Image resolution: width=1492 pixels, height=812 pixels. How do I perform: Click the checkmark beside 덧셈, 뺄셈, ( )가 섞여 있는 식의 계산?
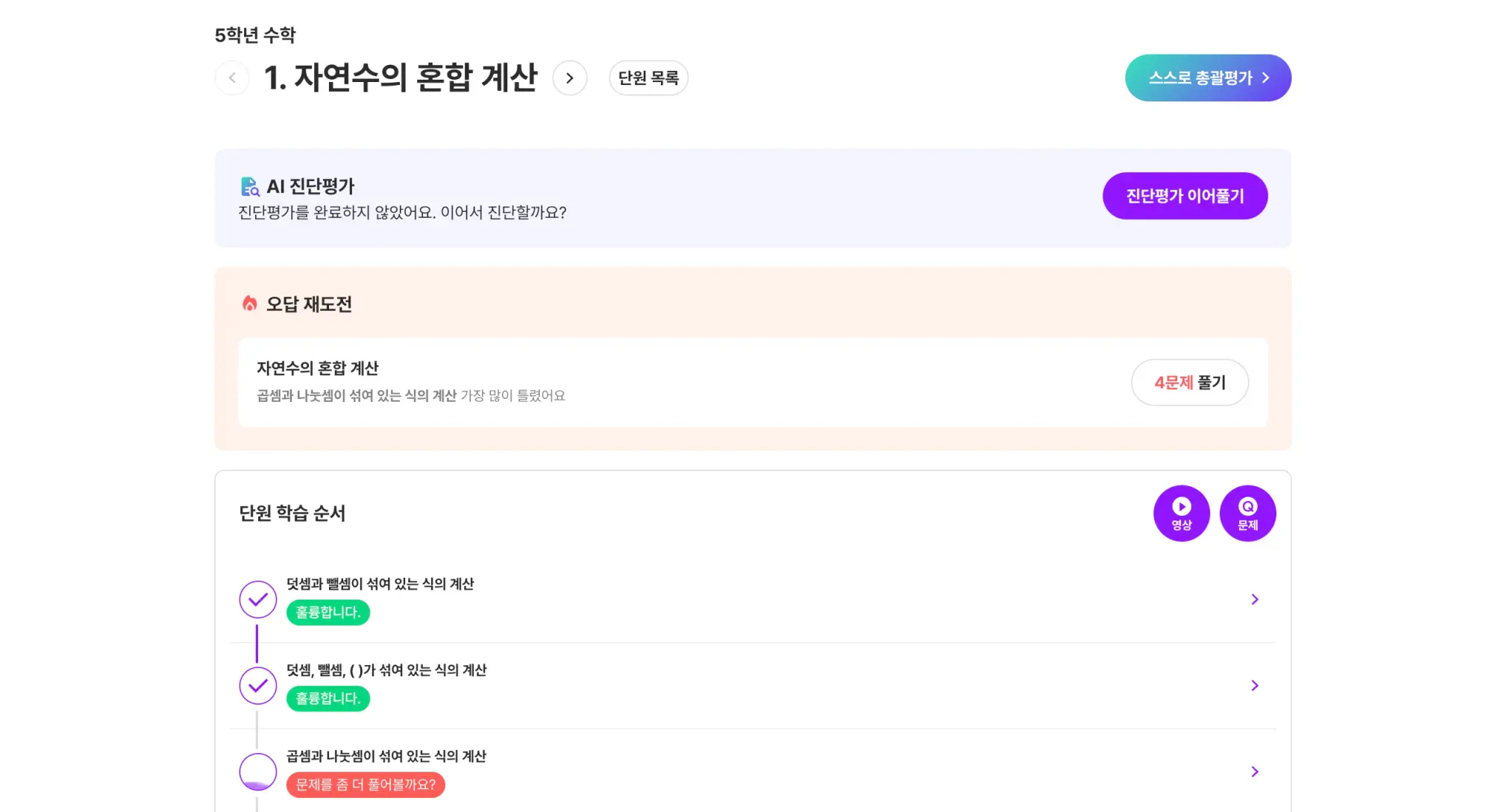pyautogui.click(x=257, y=685)
